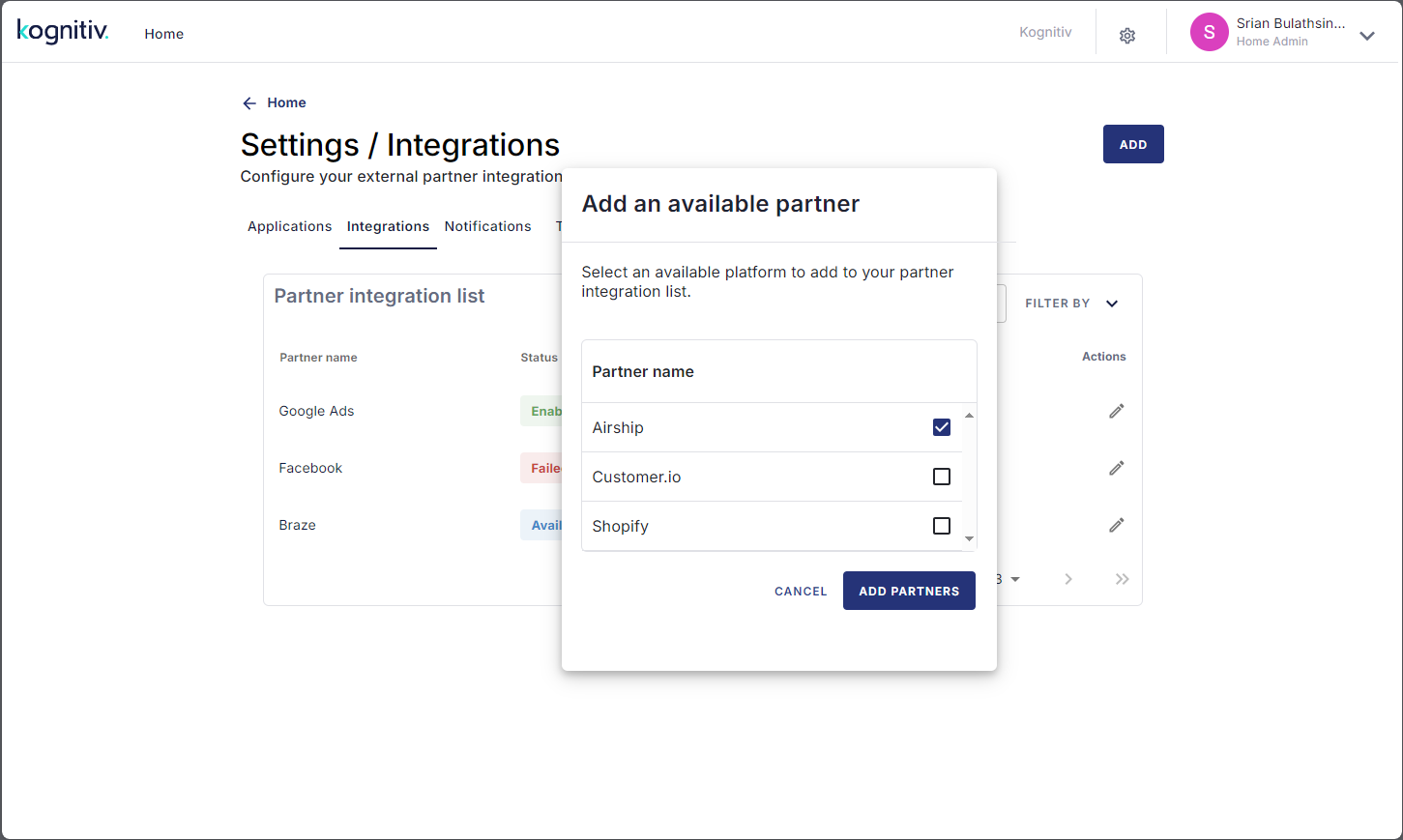
Task: Click Home in the top navigation
Action: tap(164, 34)
